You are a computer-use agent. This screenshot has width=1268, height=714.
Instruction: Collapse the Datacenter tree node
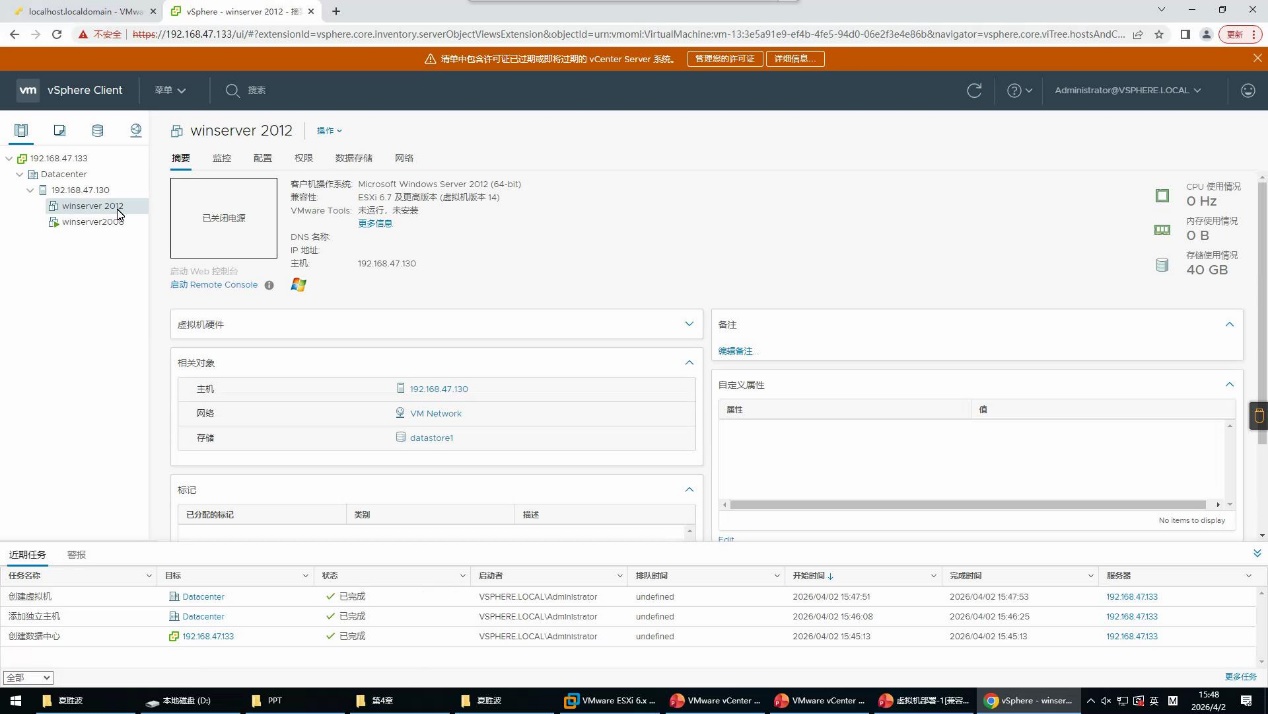tap(19, 174)
